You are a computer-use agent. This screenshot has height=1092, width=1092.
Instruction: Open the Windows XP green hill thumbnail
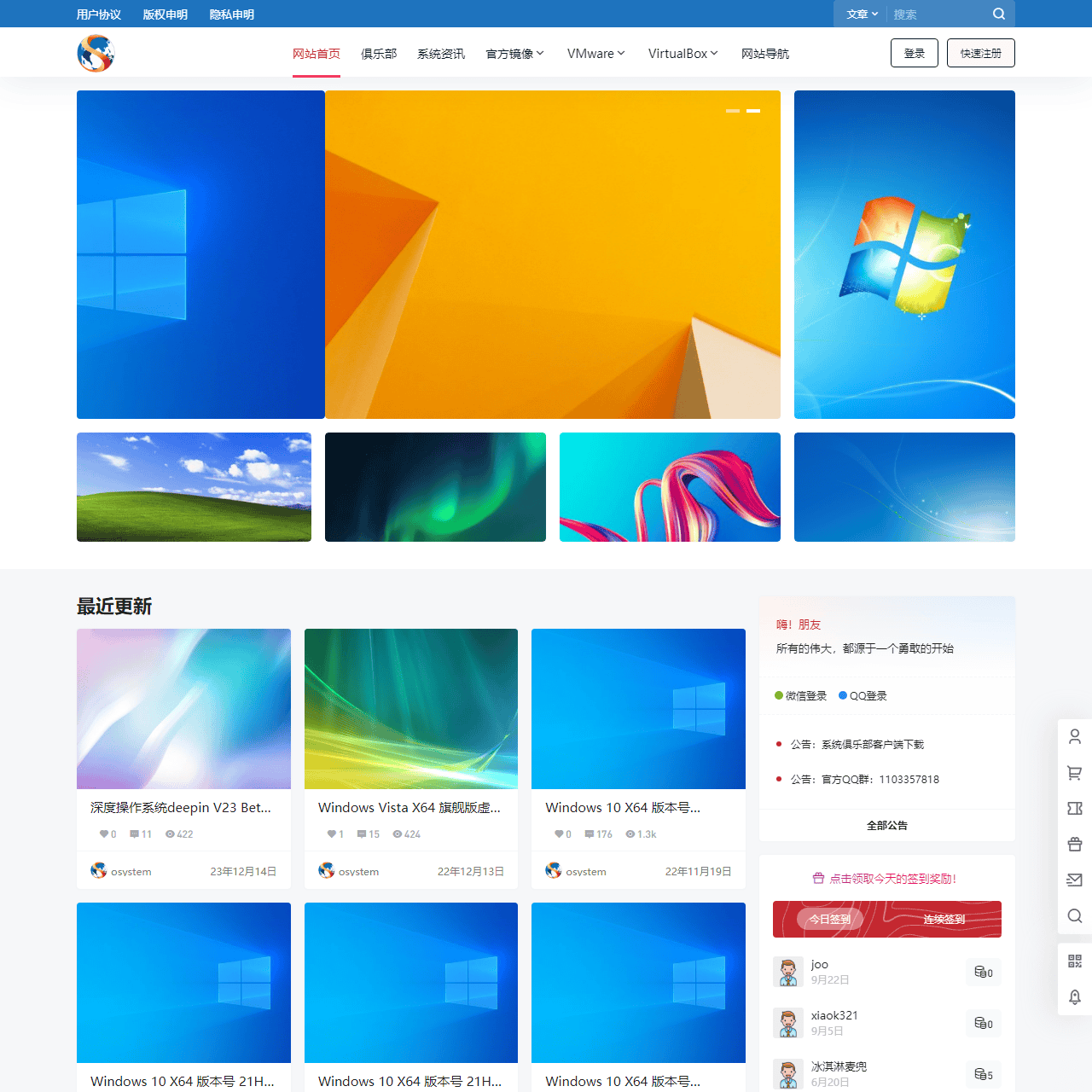coord(194,487)
